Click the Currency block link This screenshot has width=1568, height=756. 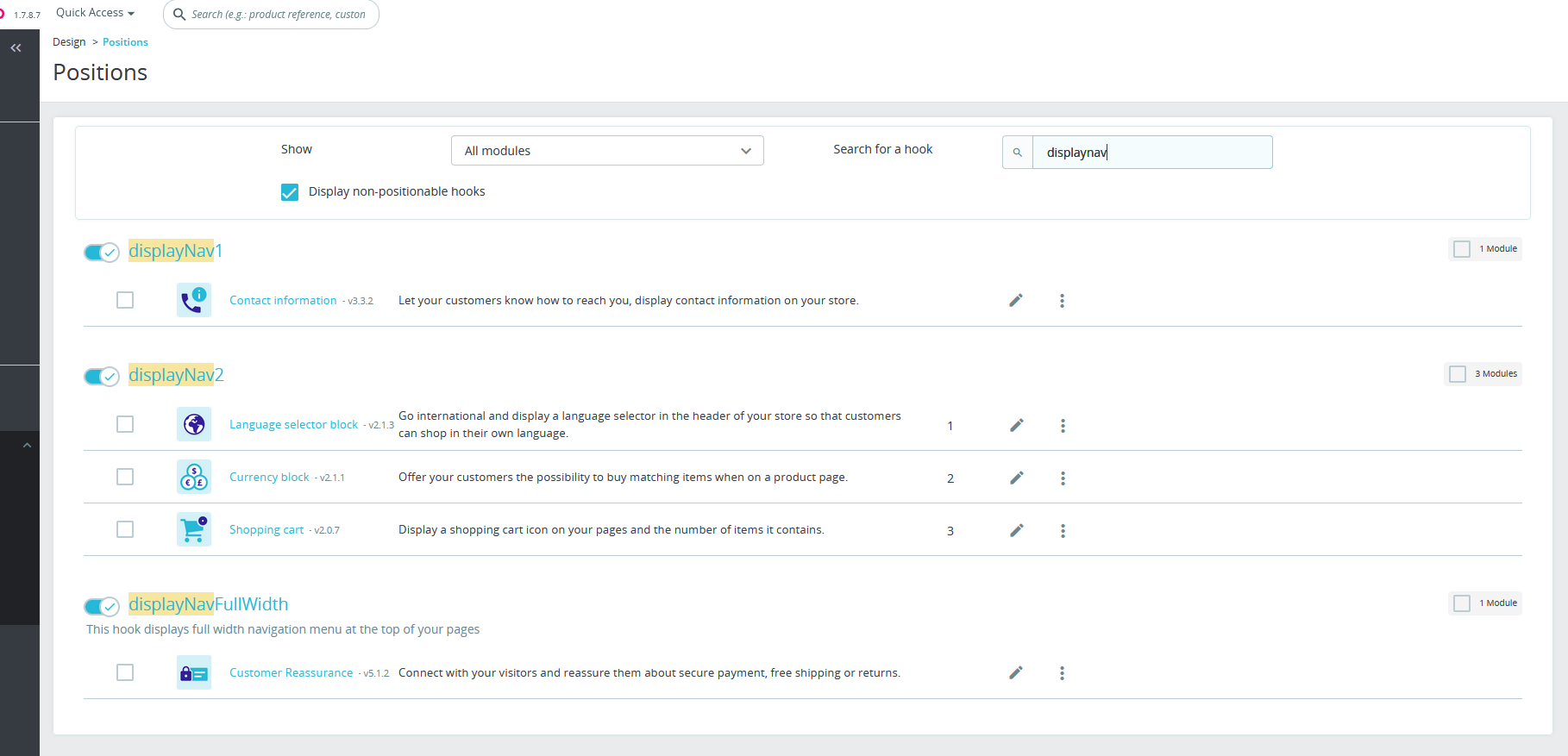tap(269, 478)
